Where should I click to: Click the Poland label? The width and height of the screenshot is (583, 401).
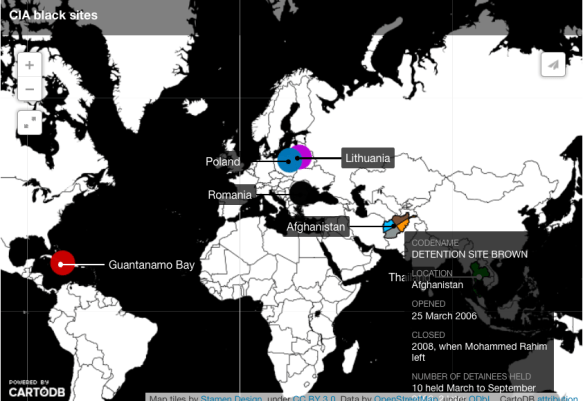pyautogui.click(x=223, y=161)
